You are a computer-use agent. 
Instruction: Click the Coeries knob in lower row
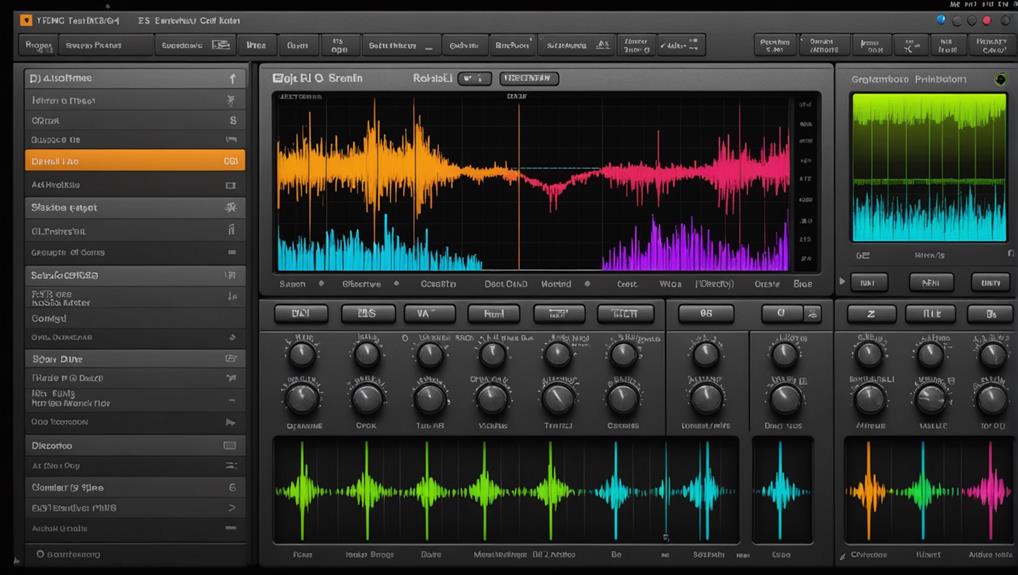[x=623, y=398]
